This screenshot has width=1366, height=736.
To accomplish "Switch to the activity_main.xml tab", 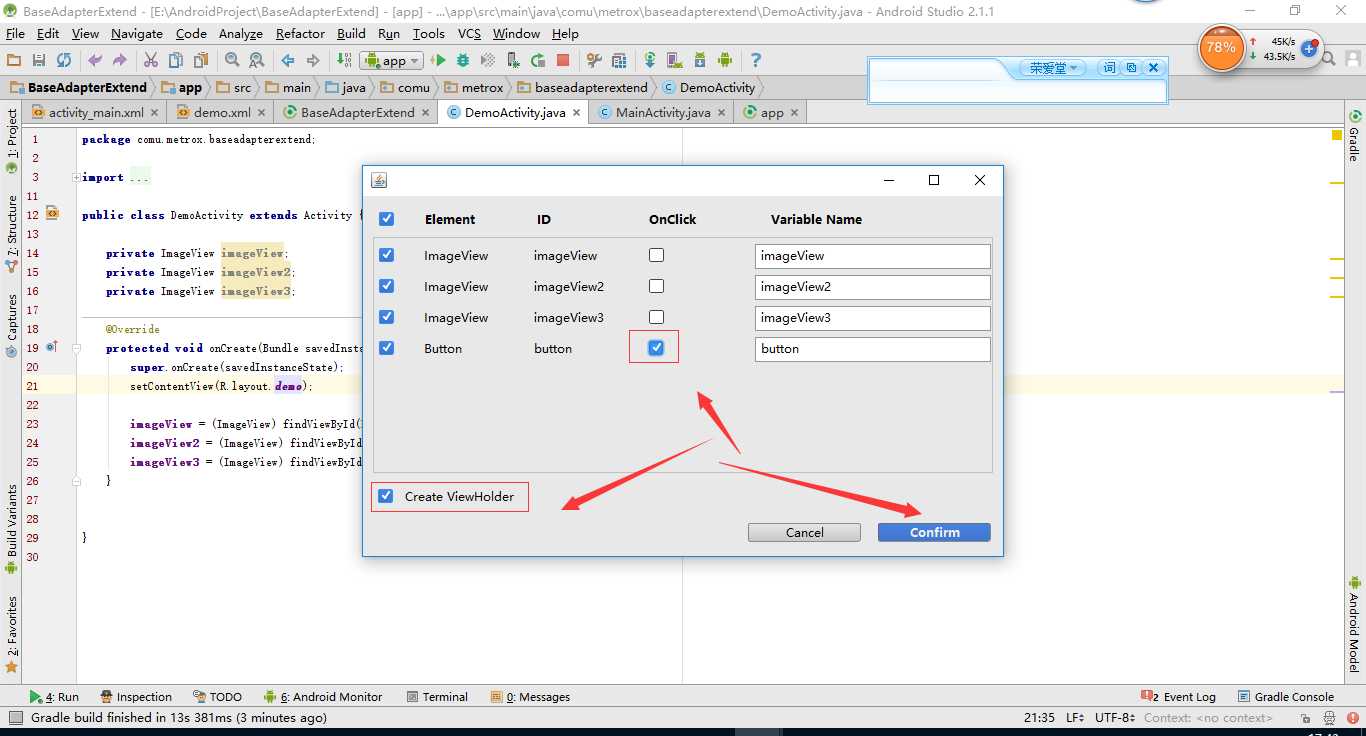I will tap(96, 113).
